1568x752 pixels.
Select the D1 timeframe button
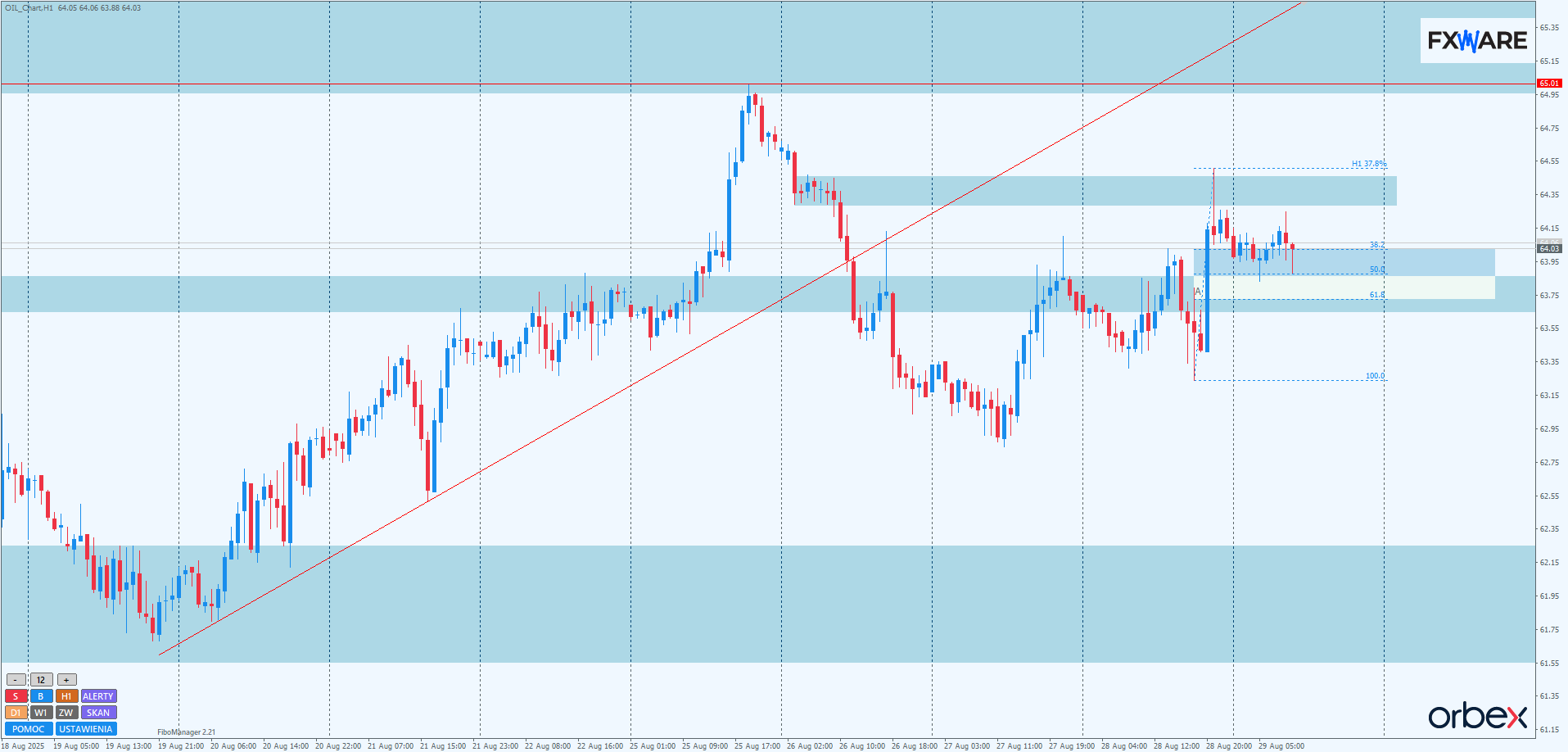pos(16,713)
